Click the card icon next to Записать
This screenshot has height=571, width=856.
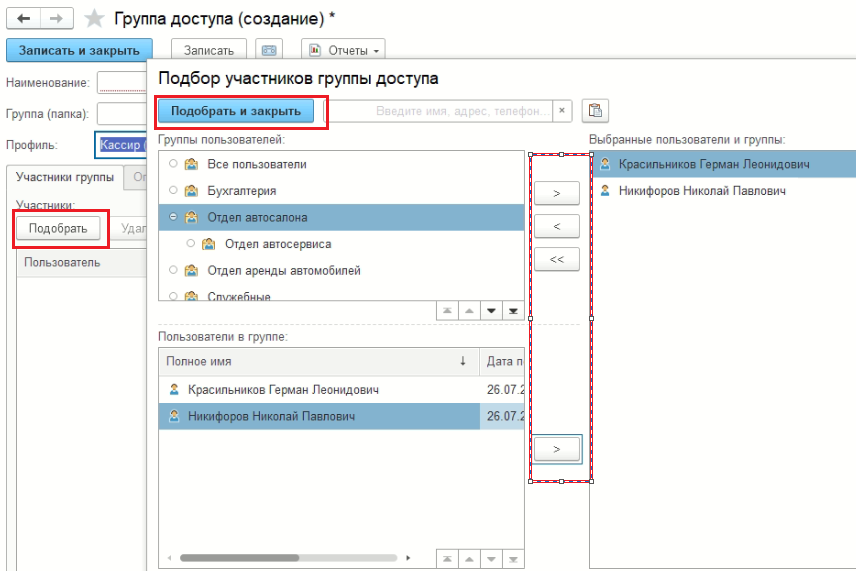click(268, 50)
